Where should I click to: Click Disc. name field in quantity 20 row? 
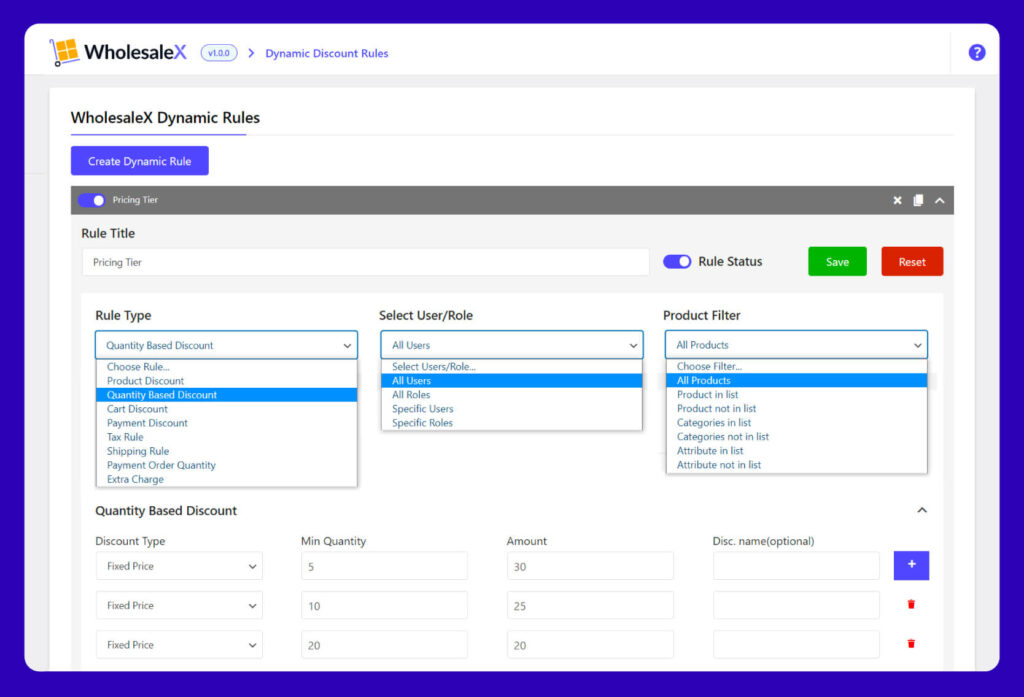point(796,644)
